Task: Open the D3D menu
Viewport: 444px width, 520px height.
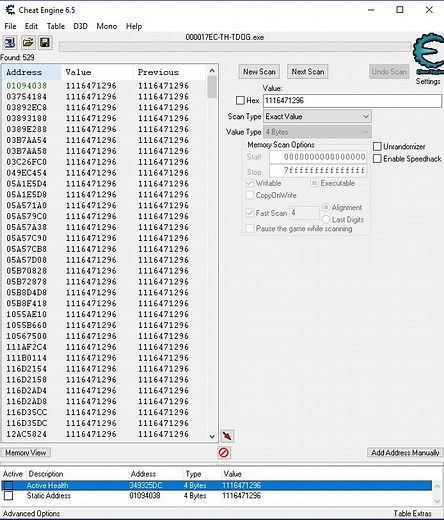Action: [x=80, y=26]
